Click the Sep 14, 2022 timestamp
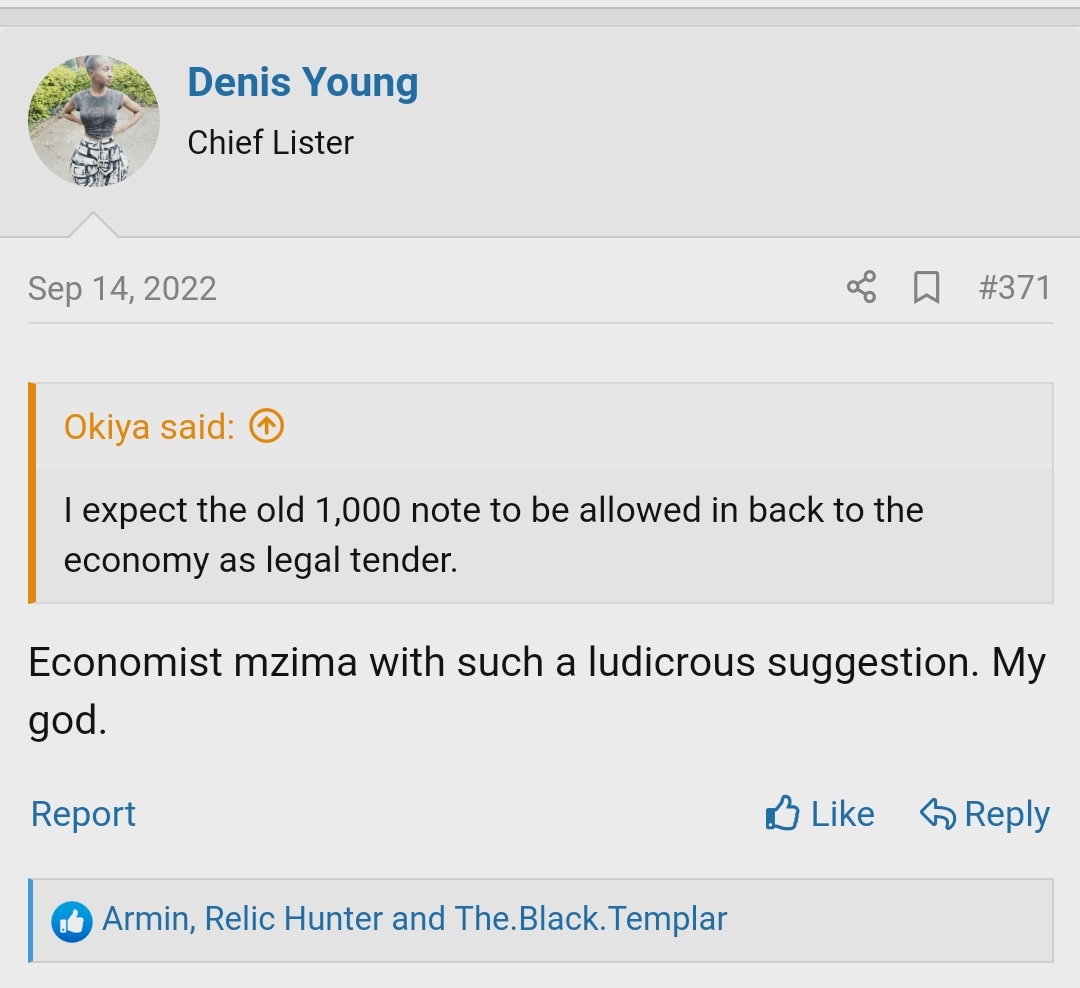The width and height of the screenshot is (1080, 988). coord(122,289)
